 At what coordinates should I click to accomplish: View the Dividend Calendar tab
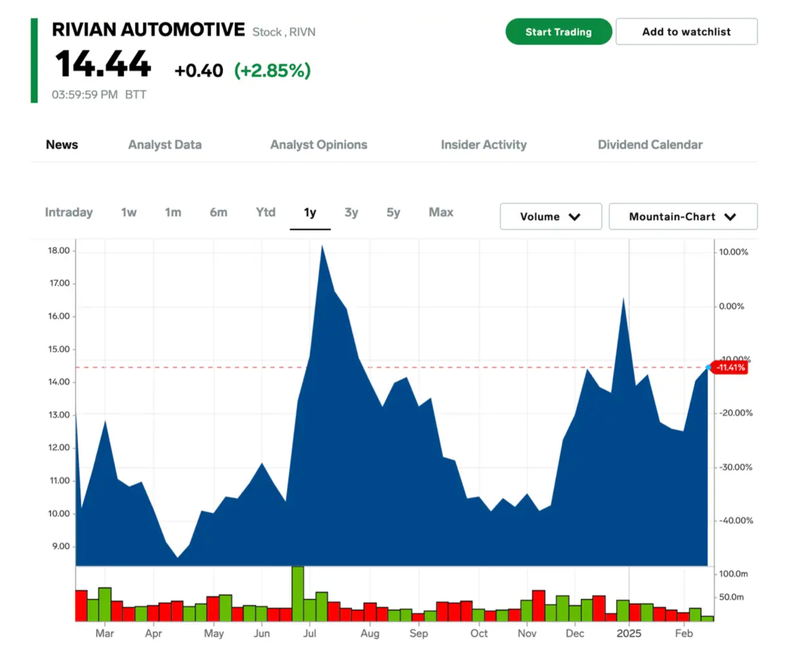650,145
